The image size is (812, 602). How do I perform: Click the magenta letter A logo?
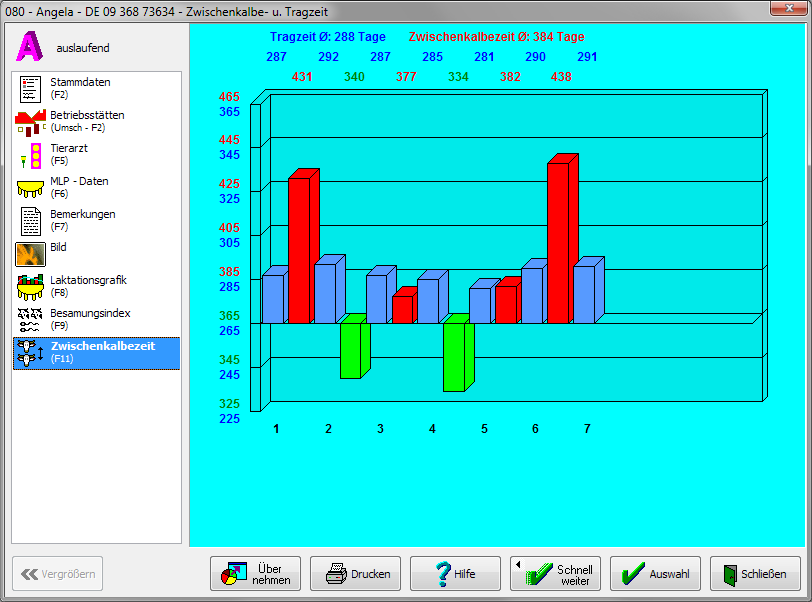click(x=29, y=47)
